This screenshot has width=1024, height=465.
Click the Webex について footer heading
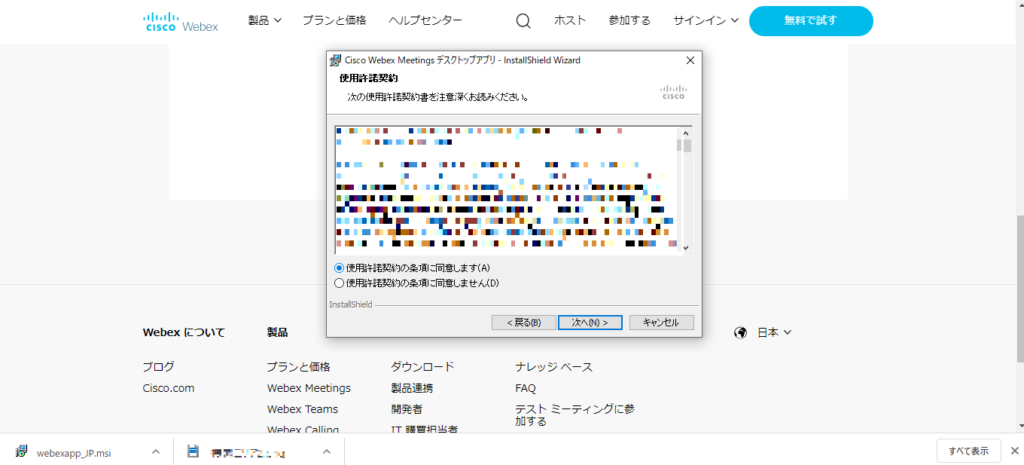[184, 332]
